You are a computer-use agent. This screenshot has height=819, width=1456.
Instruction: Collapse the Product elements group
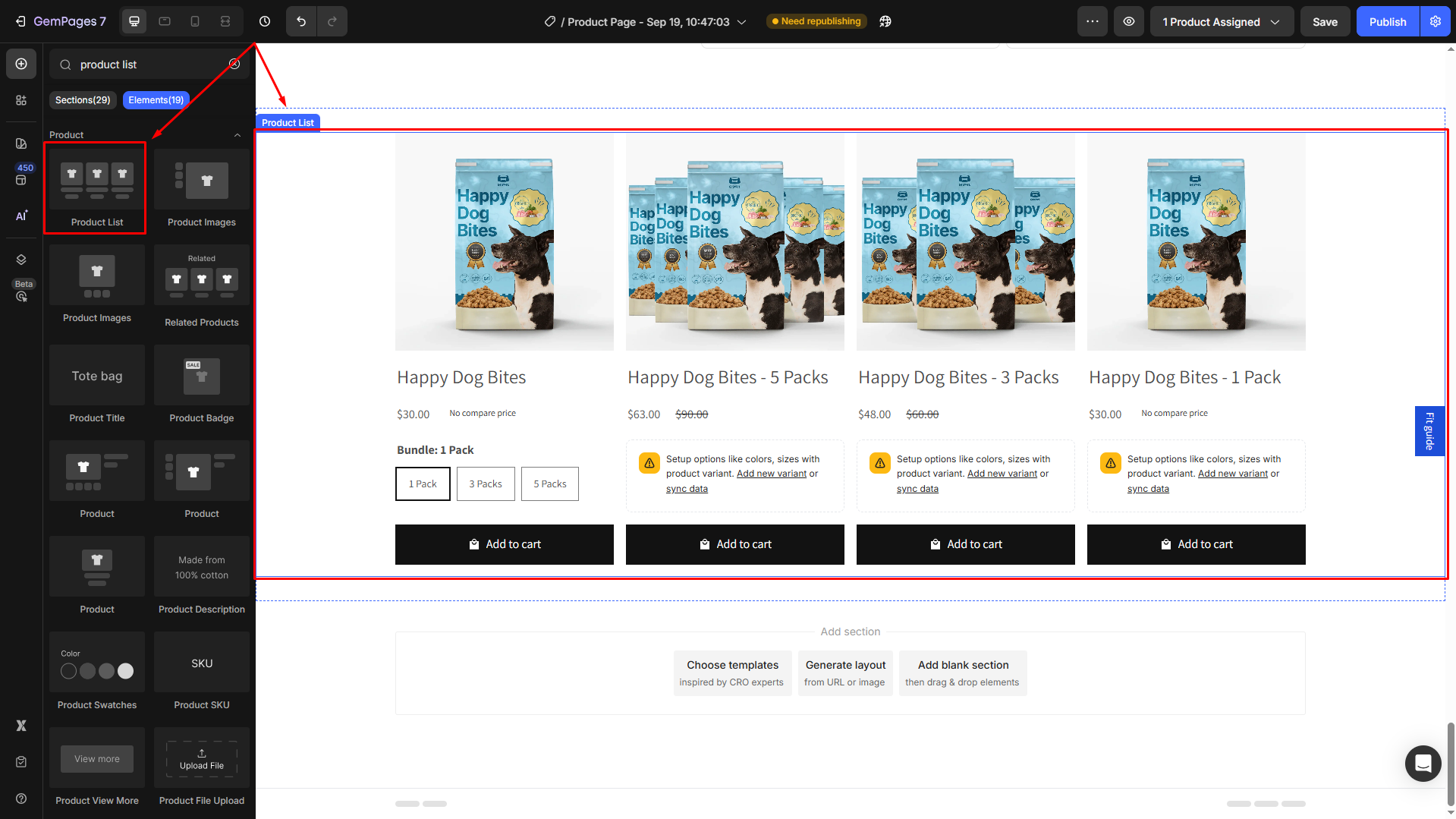237,134
